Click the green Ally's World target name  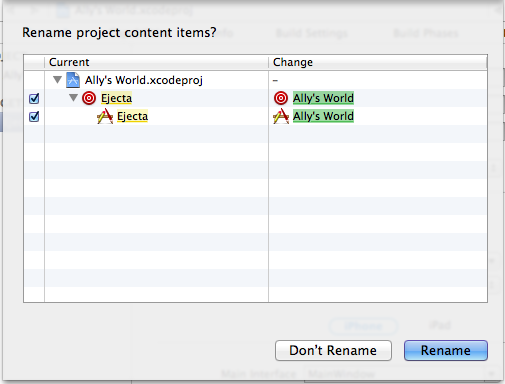click(x=323, y=98)
